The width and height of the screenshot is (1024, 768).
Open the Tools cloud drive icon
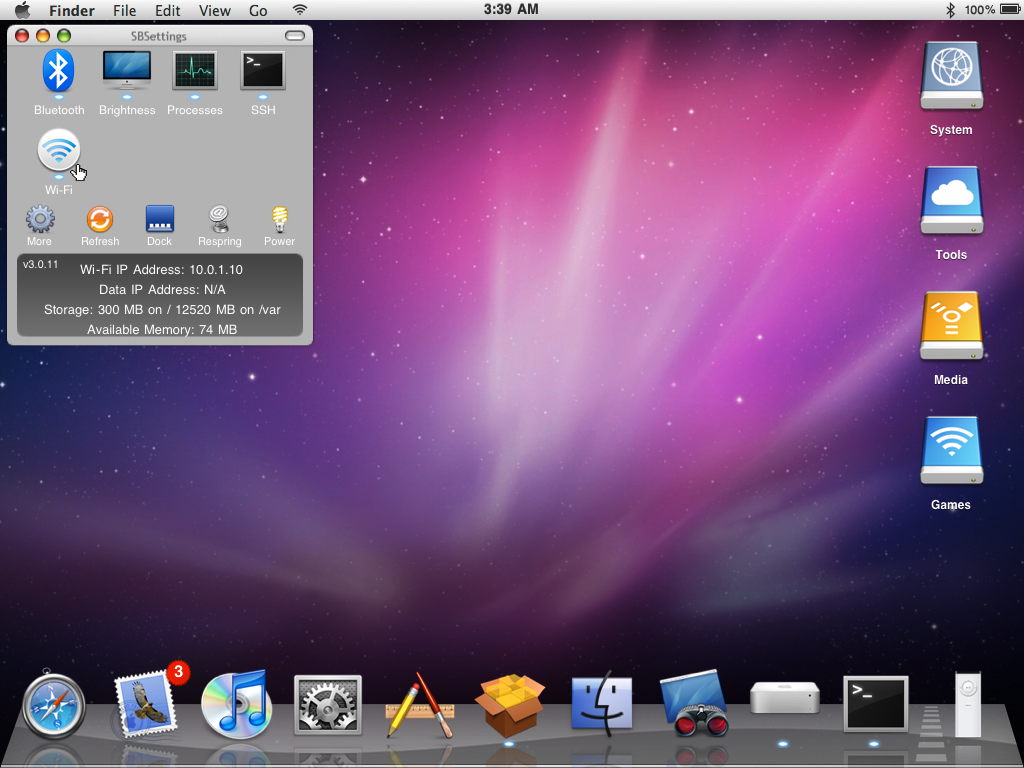(952, 200)
